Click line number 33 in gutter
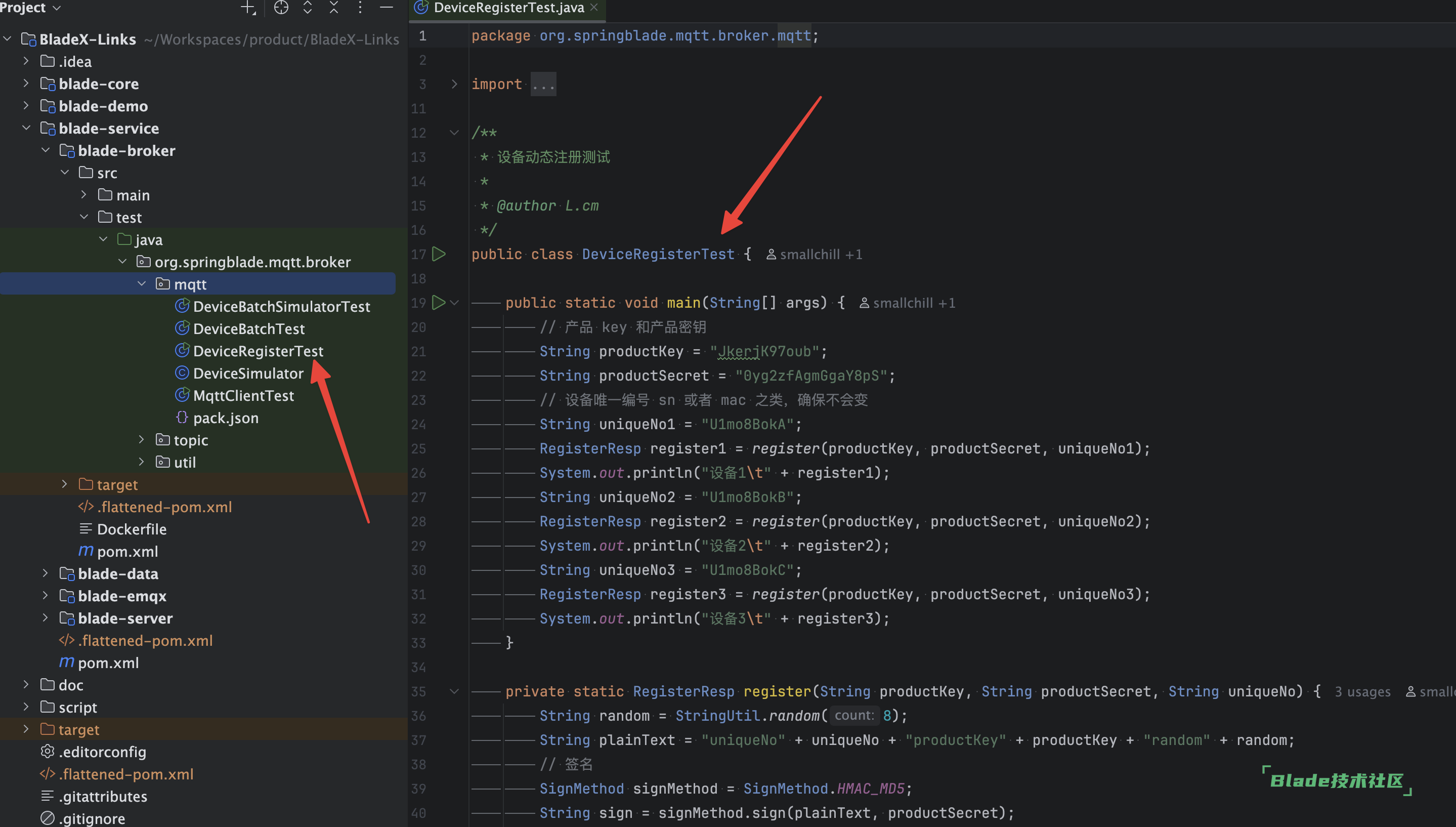The width and height of the screenshot is (1456, 827). coord(419,643)
